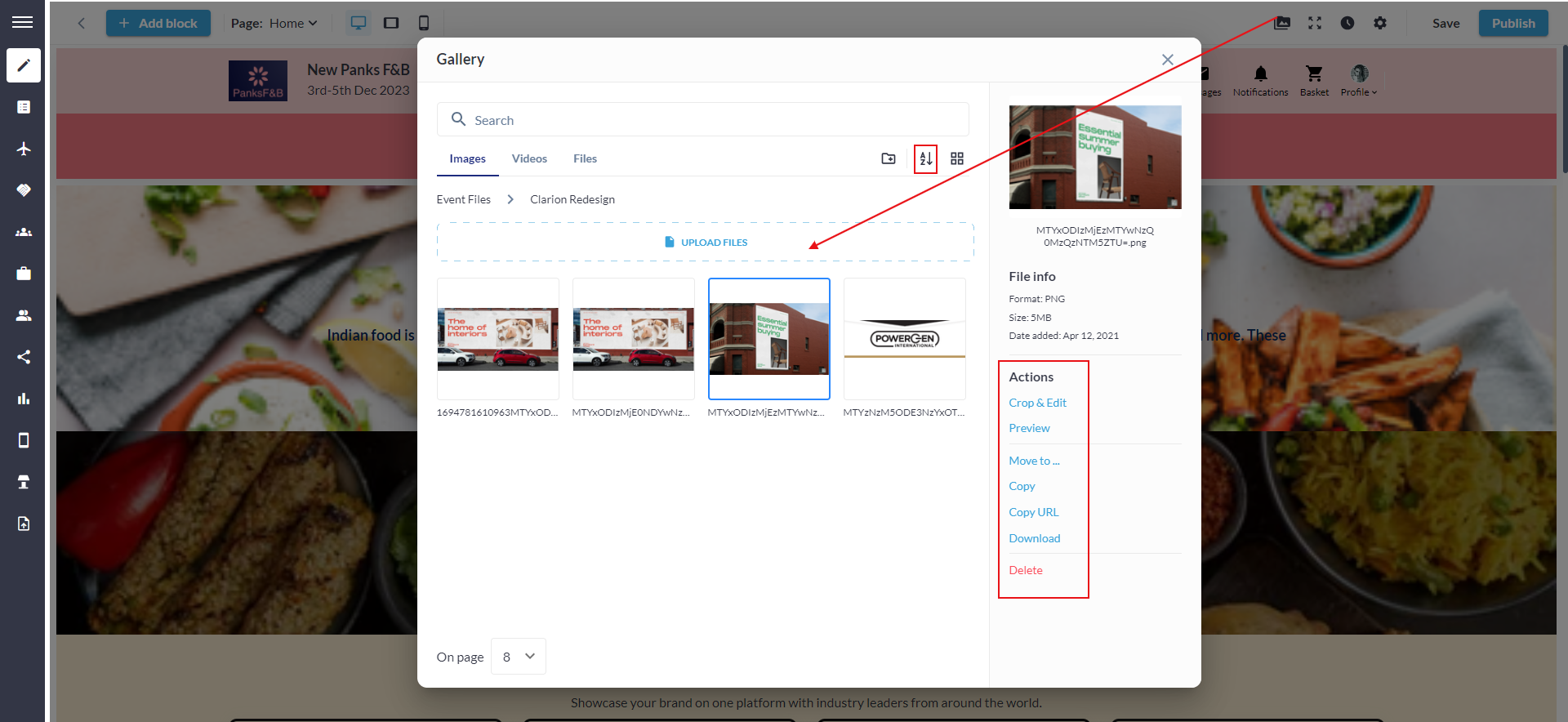Screen dimensions: 1568x722
Task: Select the POWERGEN logo thumbnail
Action: (x=905, y=339)
